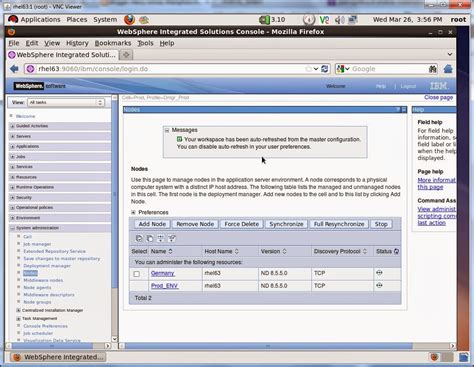Click the bookmark star in the URL bar
Image resolution: width=474 pixels, height=367 pixels.
(308, 69)
